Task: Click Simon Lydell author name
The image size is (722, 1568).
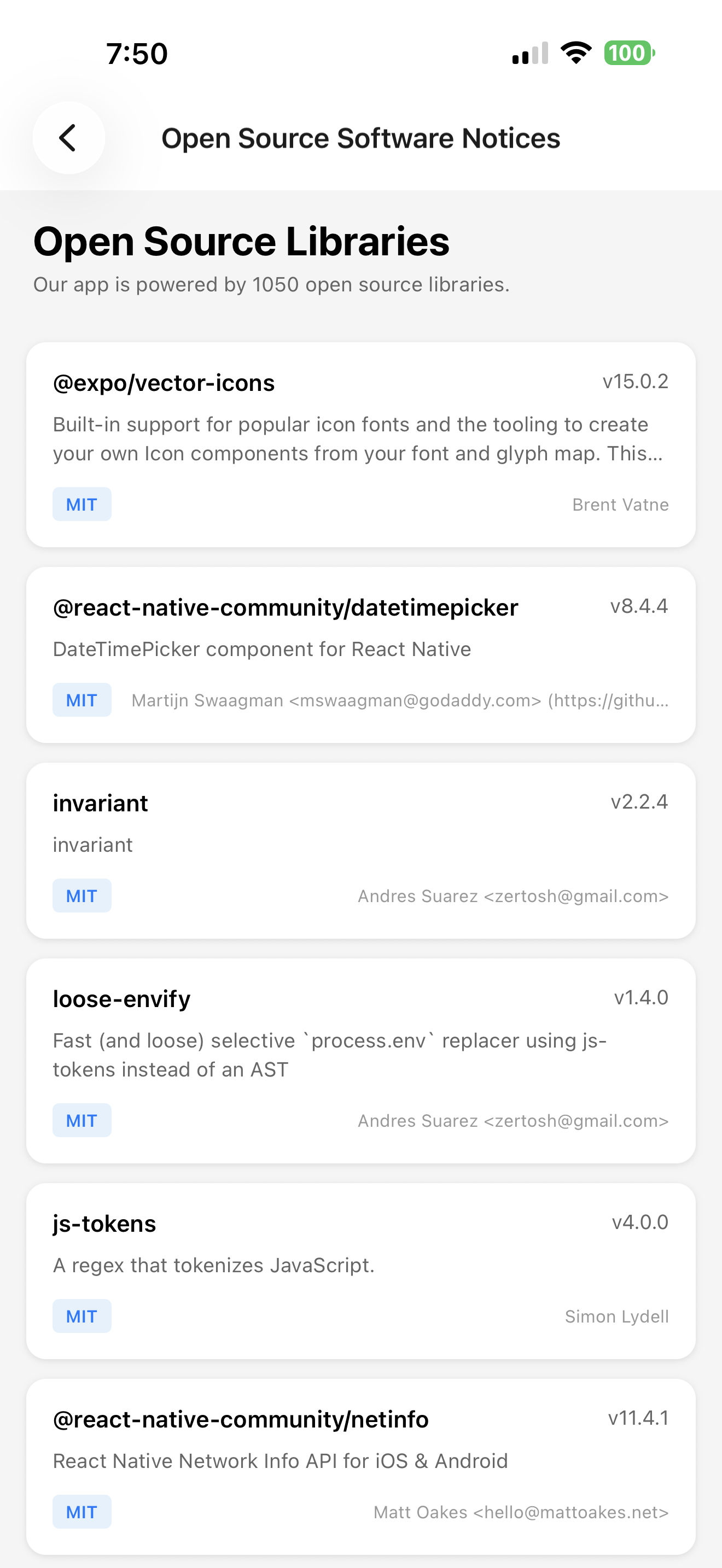Action: tap(616, 1317)
